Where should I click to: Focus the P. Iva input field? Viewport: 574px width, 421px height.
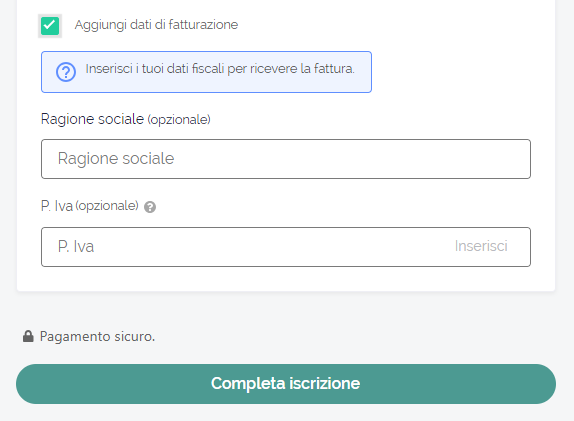tap(286, 247)
